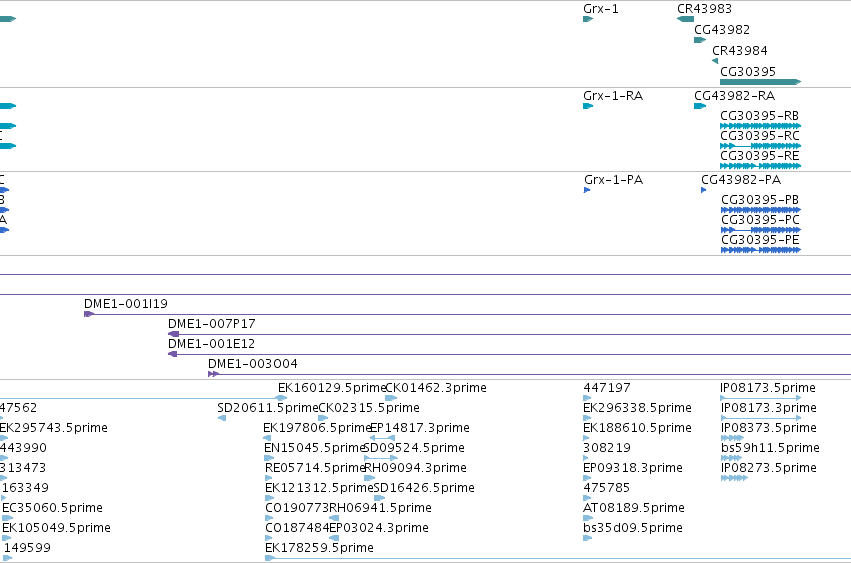Screen dimensions: 851x563
Task: Select EST RE05714.5prime
Action: click(268, 478)
